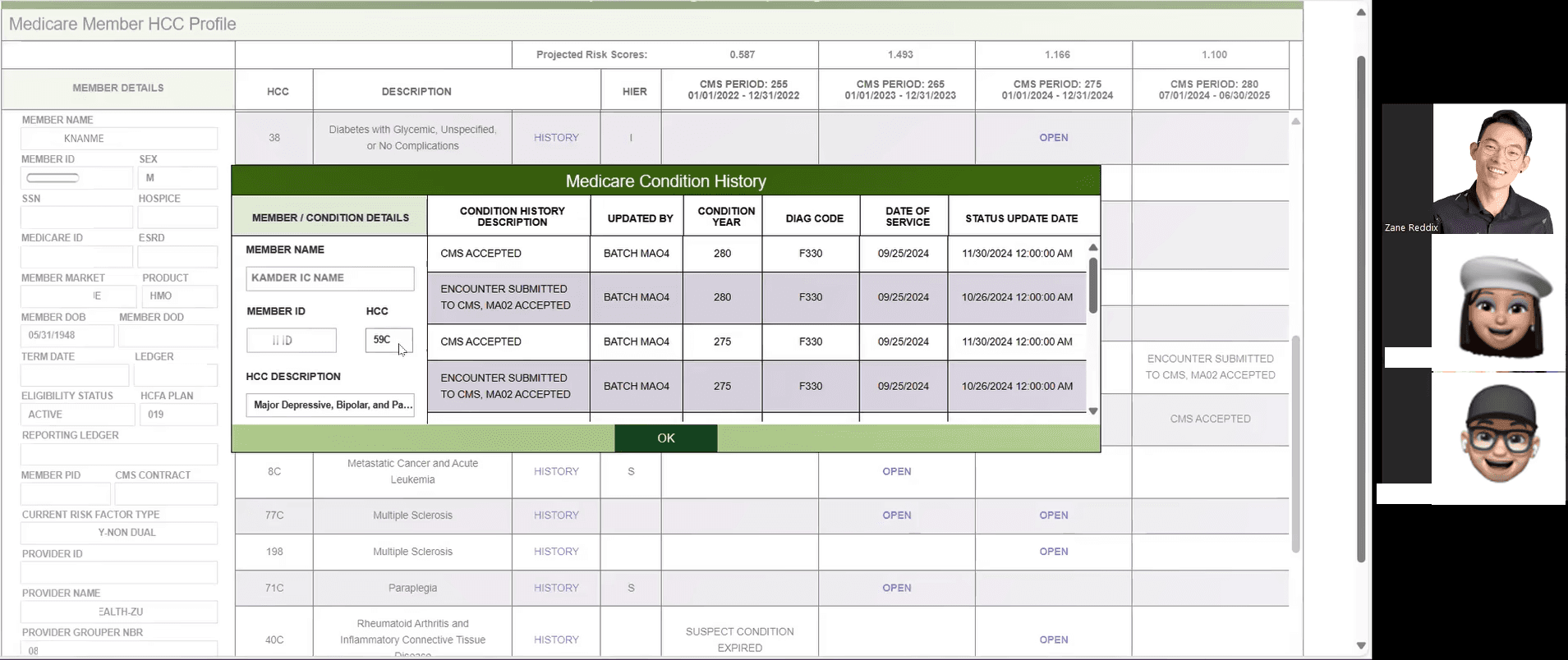Click the HCC Description field in dialog
The image size is (1568, 660).
pyautogui.click(x=330, y=406)
